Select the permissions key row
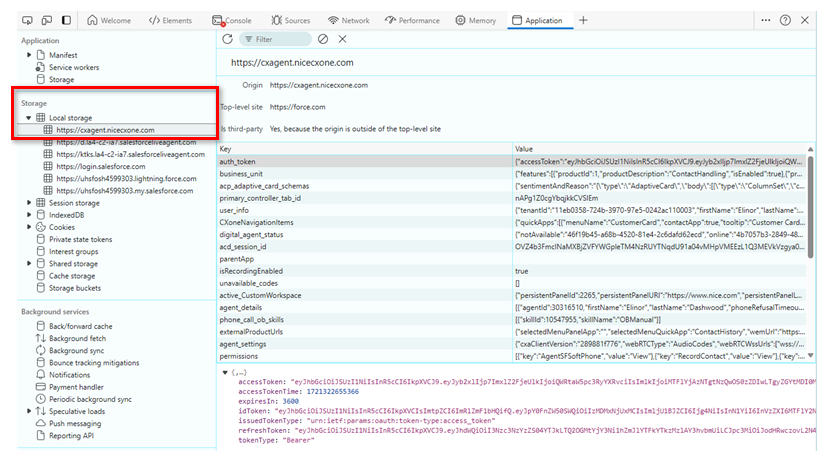This screenshot has height=463, width=829. click(x=512, y=356)
